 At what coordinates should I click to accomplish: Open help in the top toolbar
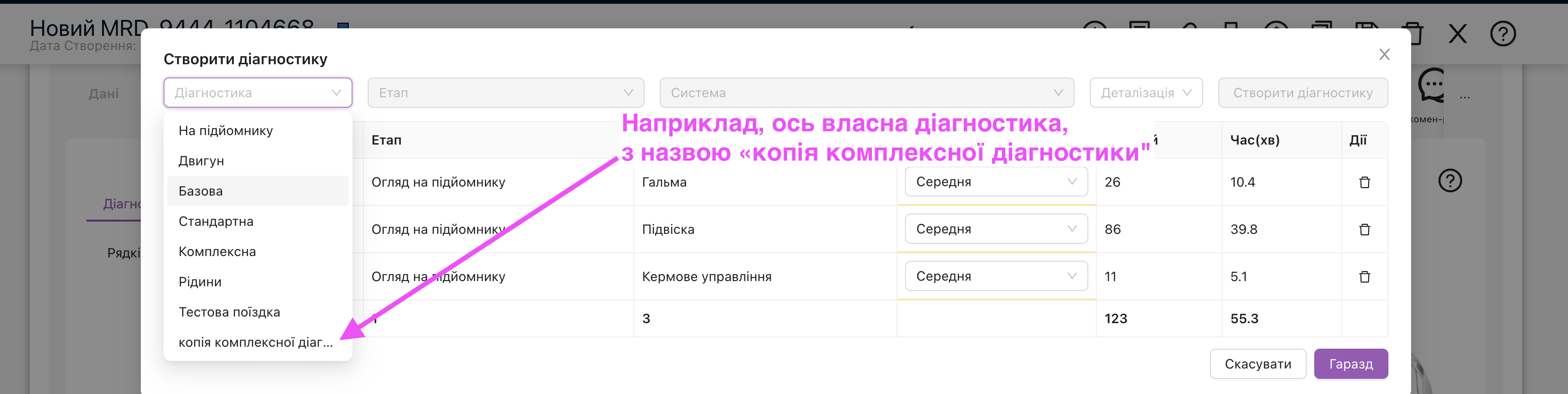[x=1502, y=34]
